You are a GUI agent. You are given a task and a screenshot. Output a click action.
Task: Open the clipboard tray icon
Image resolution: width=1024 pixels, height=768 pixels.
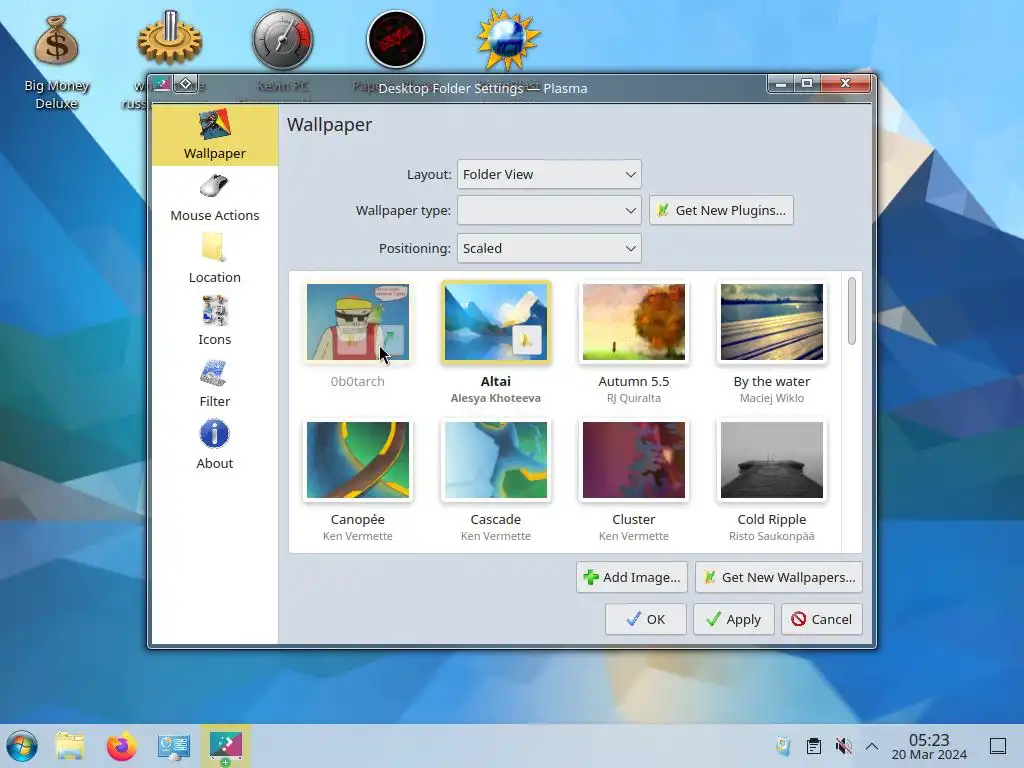click(x=814, y=746)
